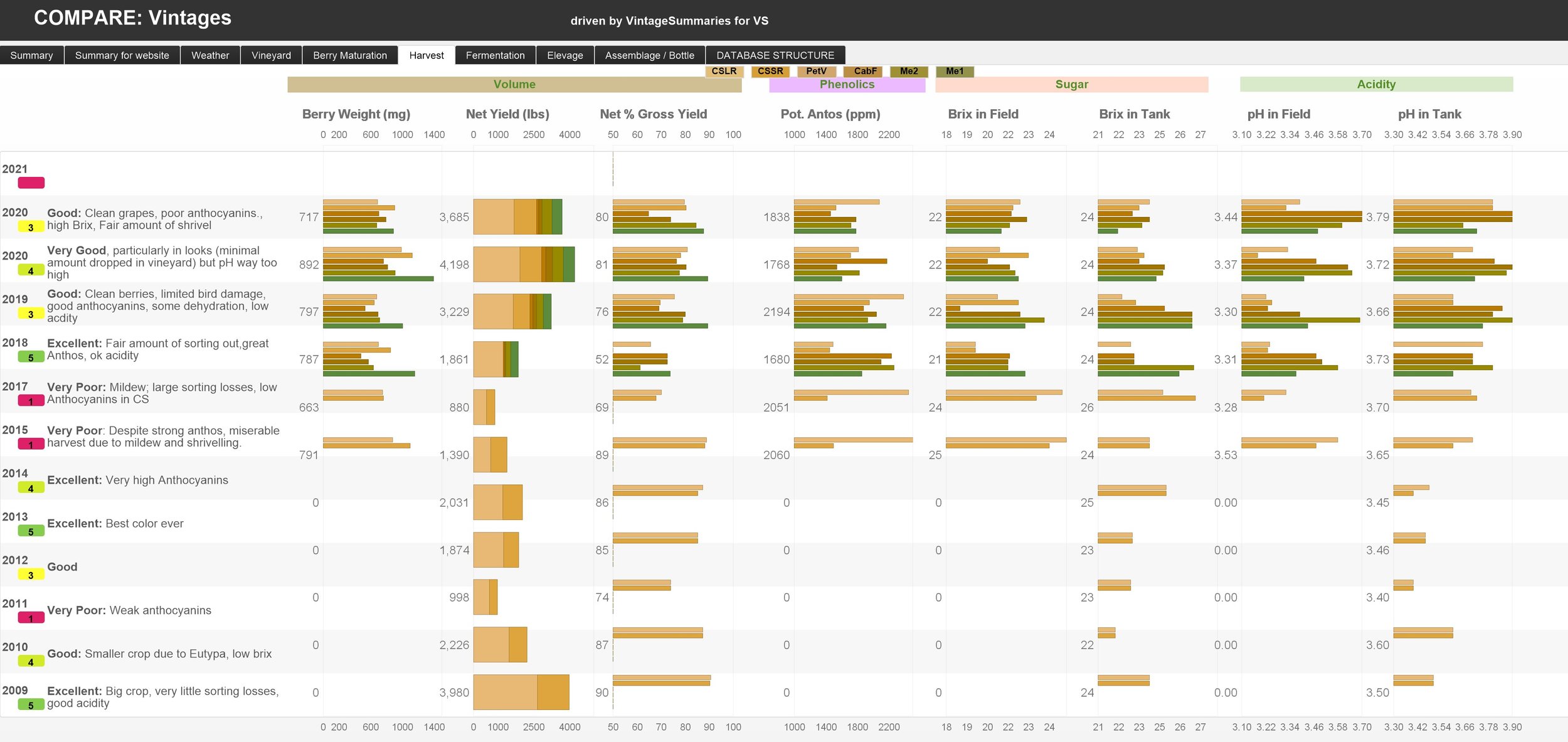This screenshot has width=1568, height=742.
Task: Open the DATABASE STRUCTURE tab
Action: [775, 55]
